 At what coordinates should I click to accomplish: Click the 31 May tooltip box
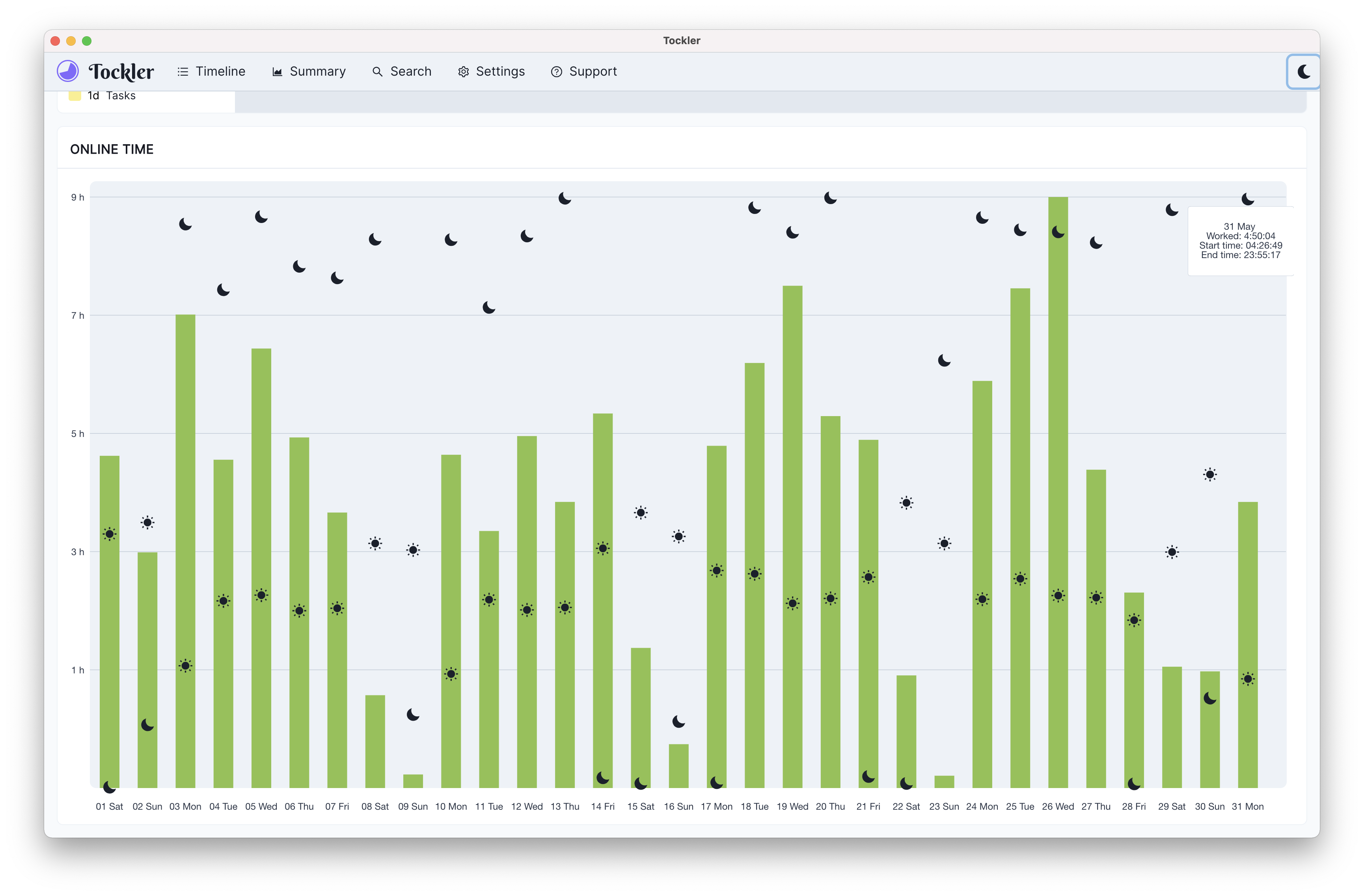[1240, 241]
